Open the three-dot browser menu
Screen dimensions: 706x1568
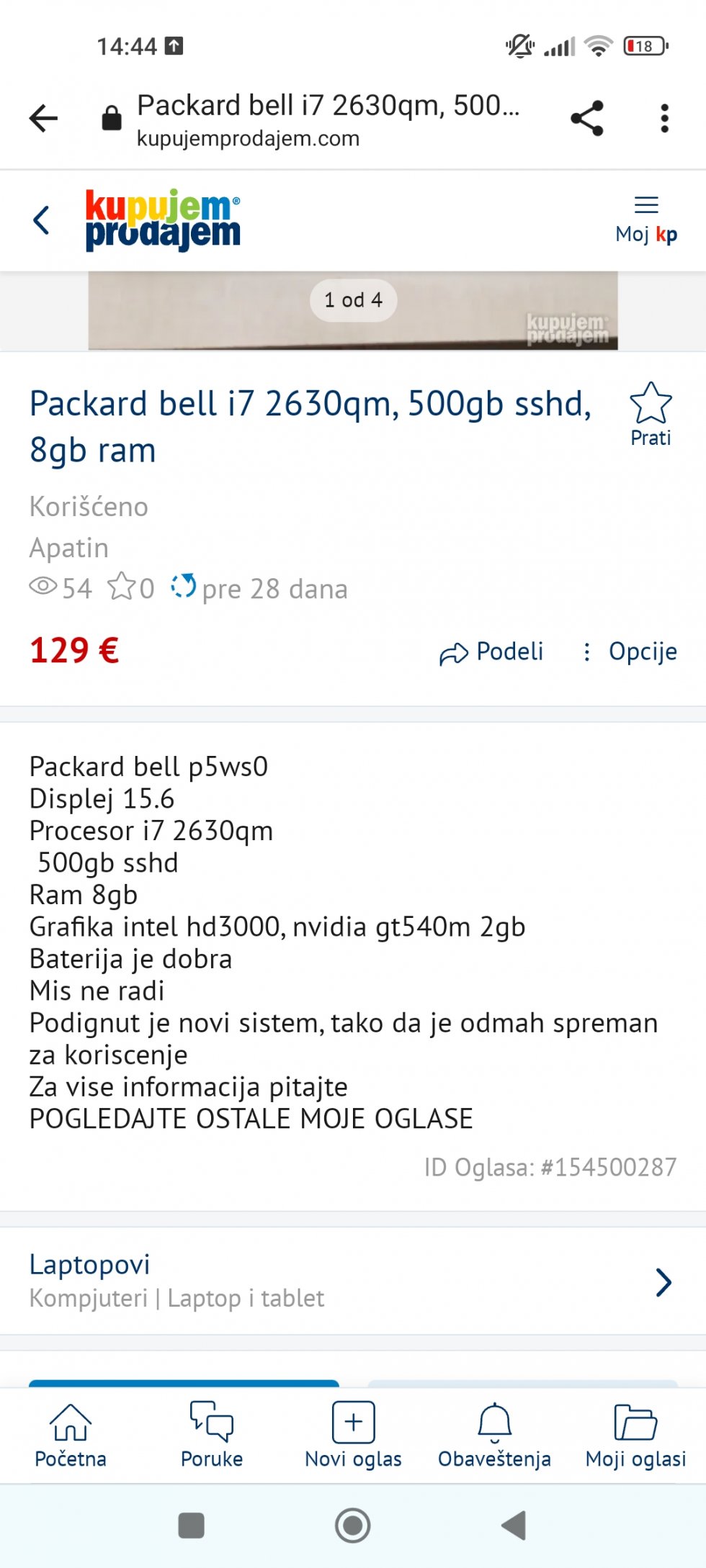coord(664,118)
